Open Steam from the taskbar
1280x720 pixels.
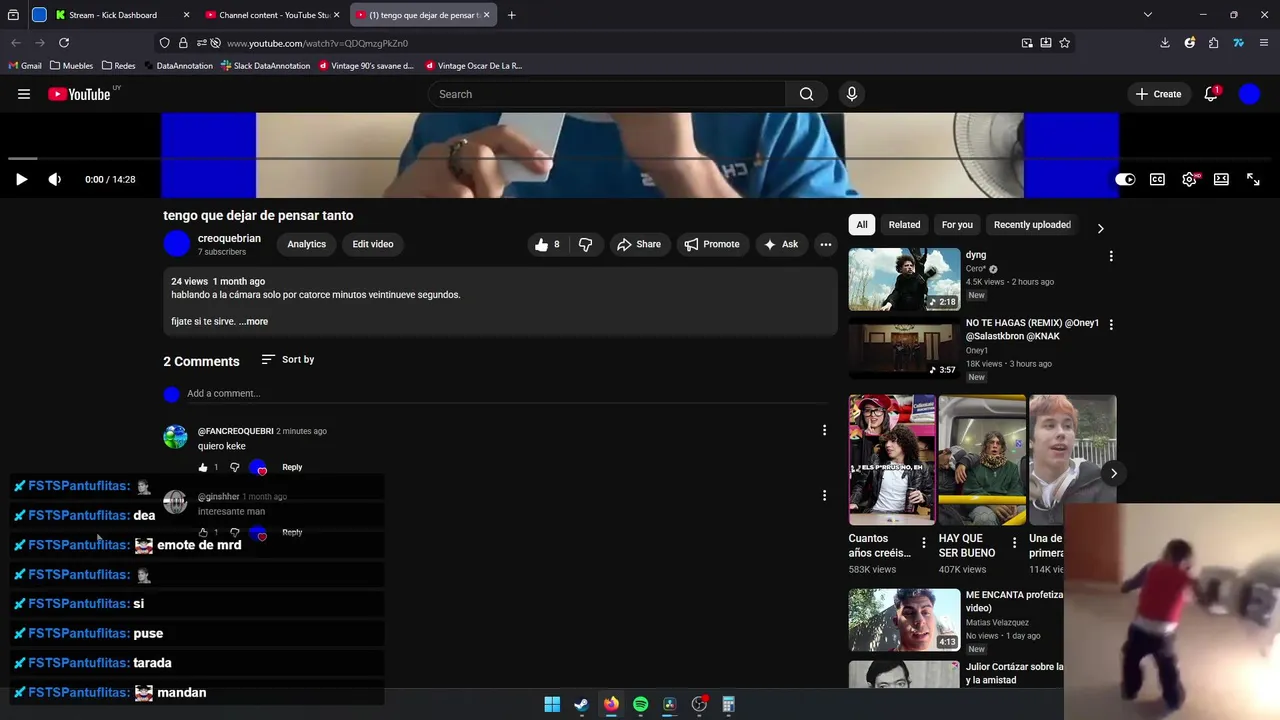581,704
